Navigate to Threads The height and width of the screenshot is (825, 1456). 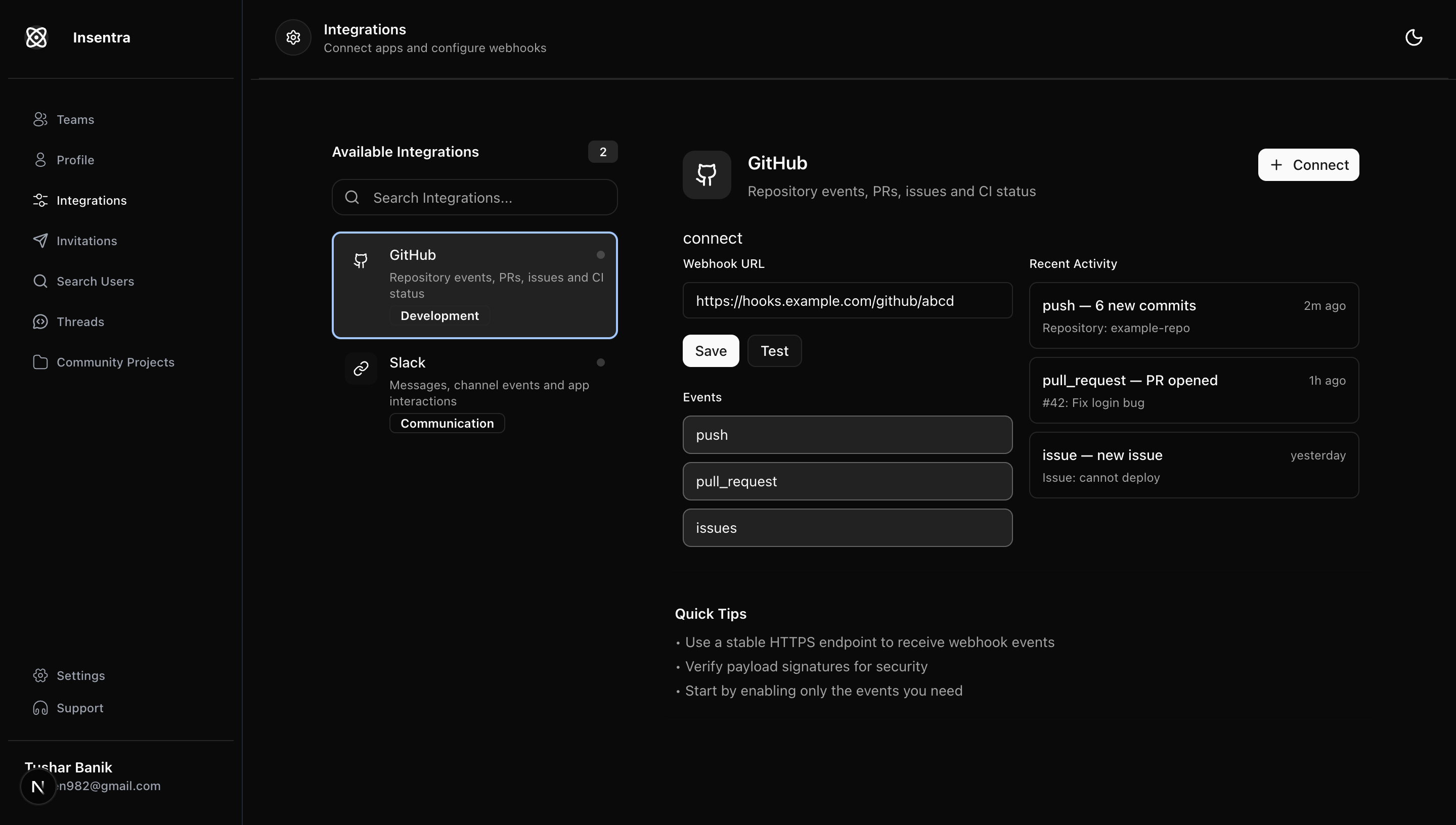80,322
